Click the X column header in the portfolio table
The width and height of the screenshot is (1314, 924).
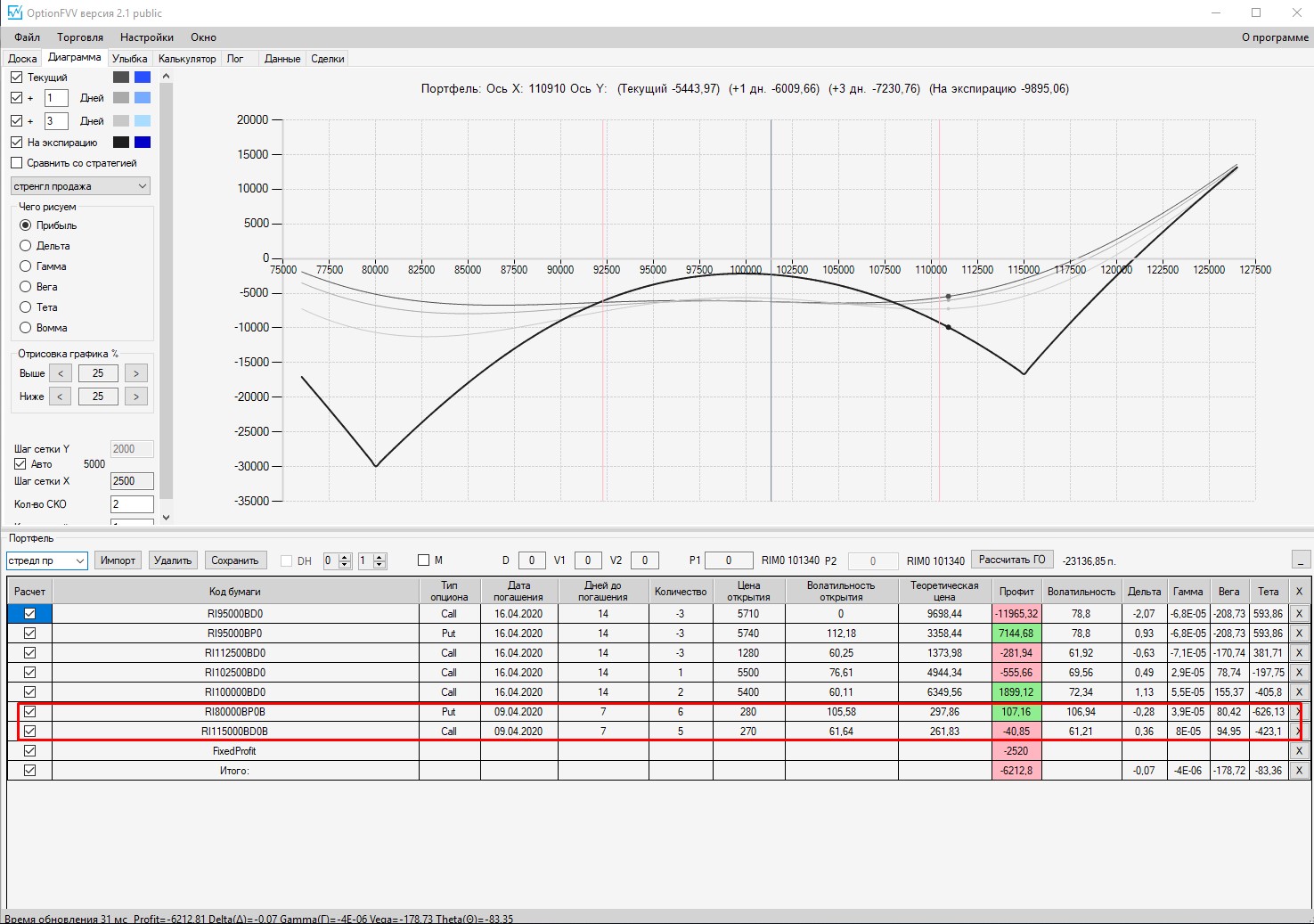coord(1299,591)
